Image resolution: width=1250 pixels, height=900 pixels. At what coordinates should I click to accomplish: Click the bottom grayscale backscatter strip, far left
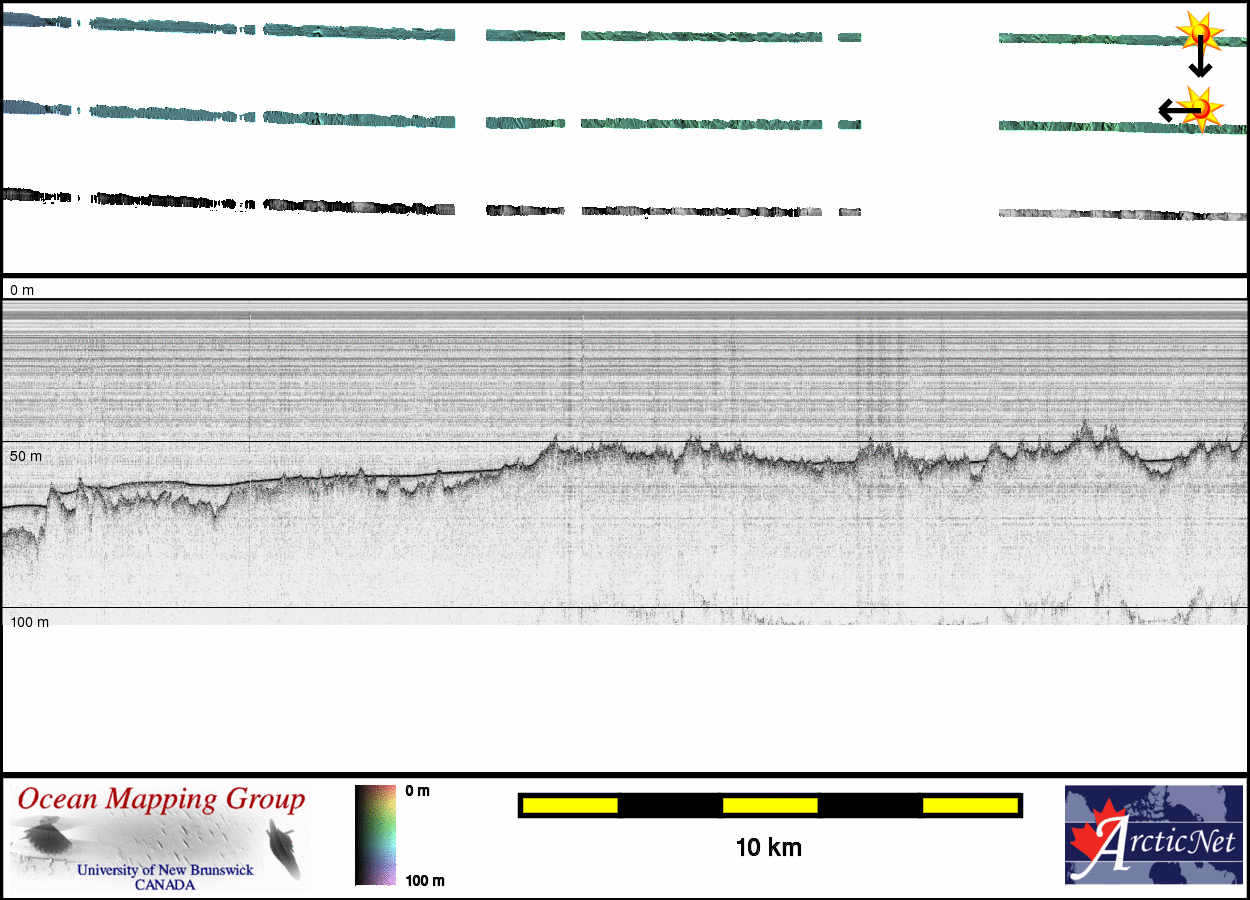pos(30,194)
